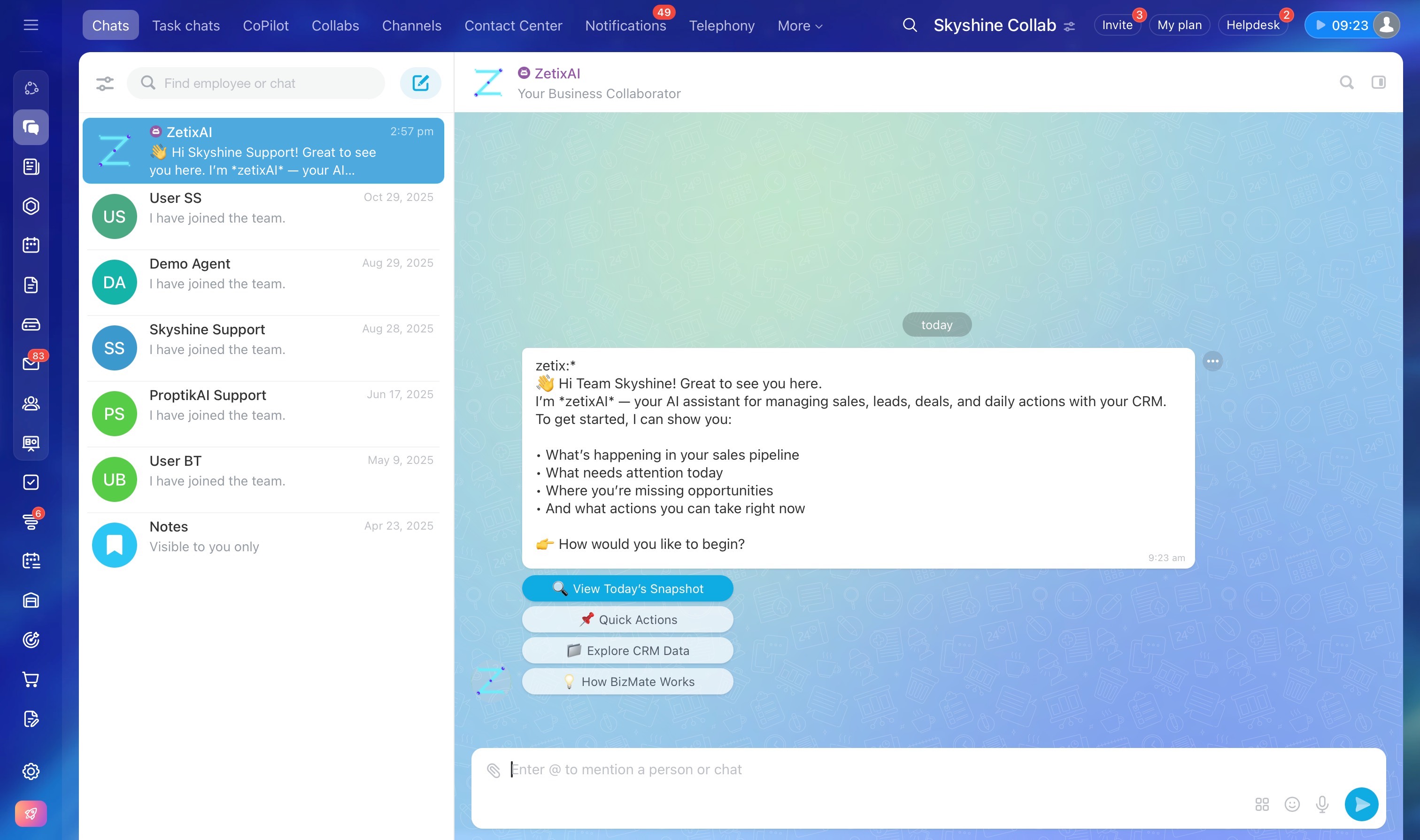Open the shopping cart sidebar icon
The image size is (1420, 840).
[x=31, y=679]
